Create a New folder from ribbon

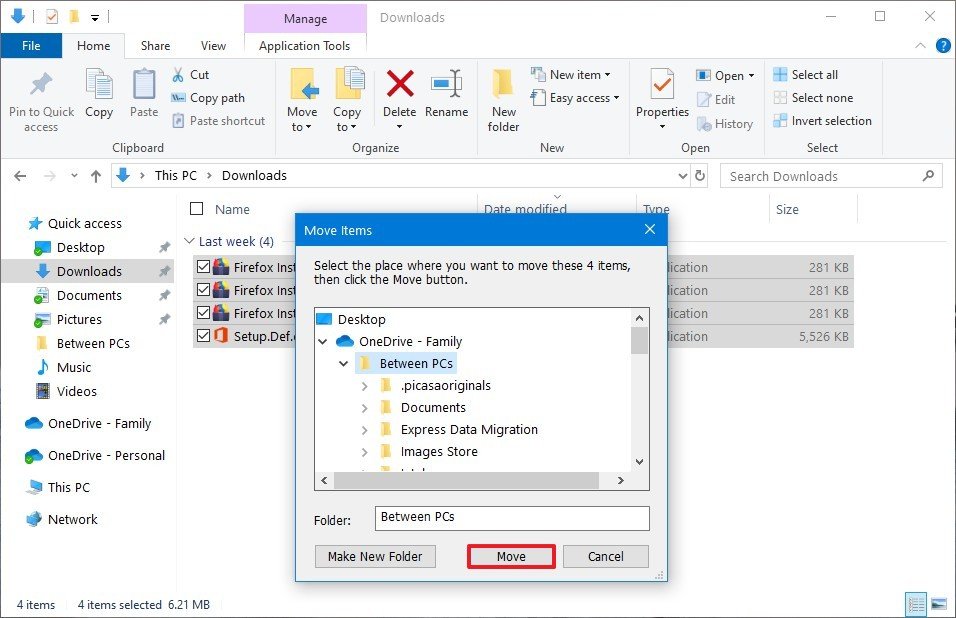point(503,101)
